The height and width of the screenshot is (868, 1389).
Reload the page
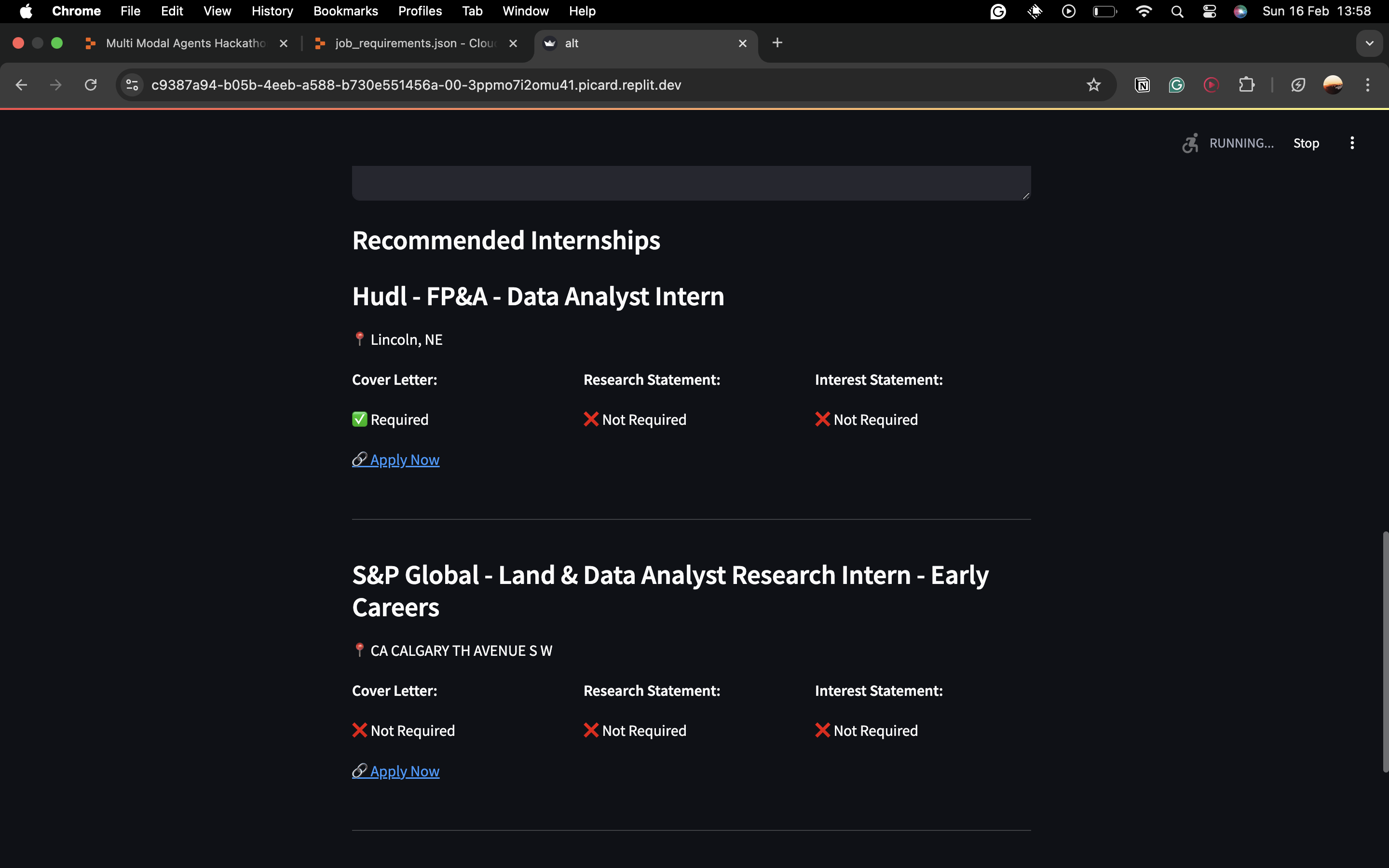click(x=91, y=85)
